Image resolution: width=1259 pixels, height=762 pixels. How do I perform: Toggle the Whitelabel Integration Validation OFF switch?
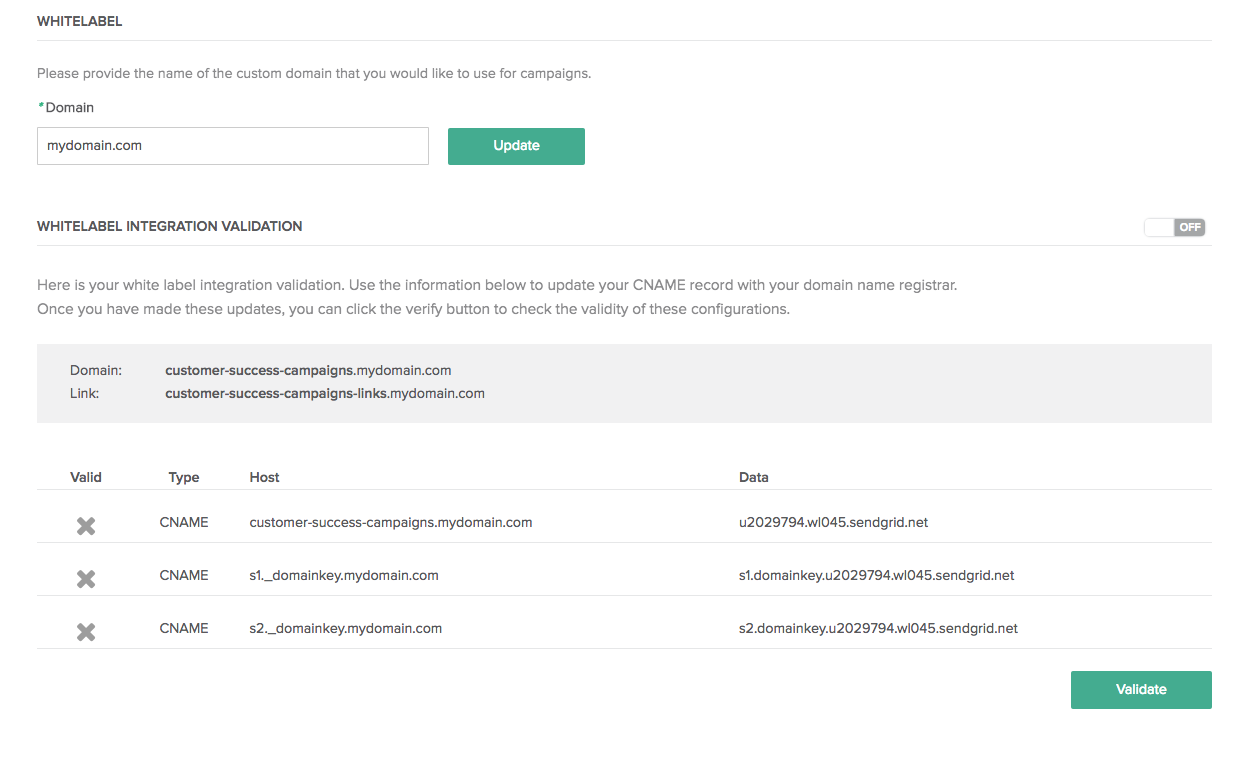pyautogui.click(x=1175, y=227)
